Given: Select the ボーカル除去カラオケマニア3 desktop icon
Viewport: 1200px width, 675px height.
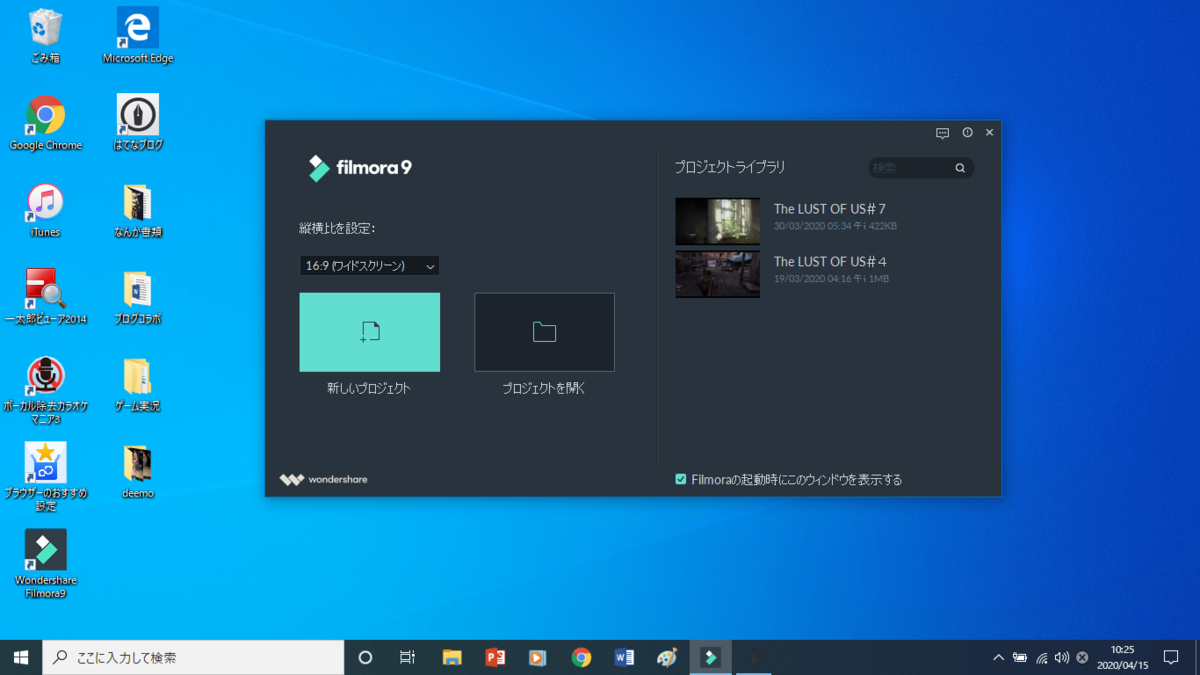Looking at the screenshot, I should pos(45,391).
